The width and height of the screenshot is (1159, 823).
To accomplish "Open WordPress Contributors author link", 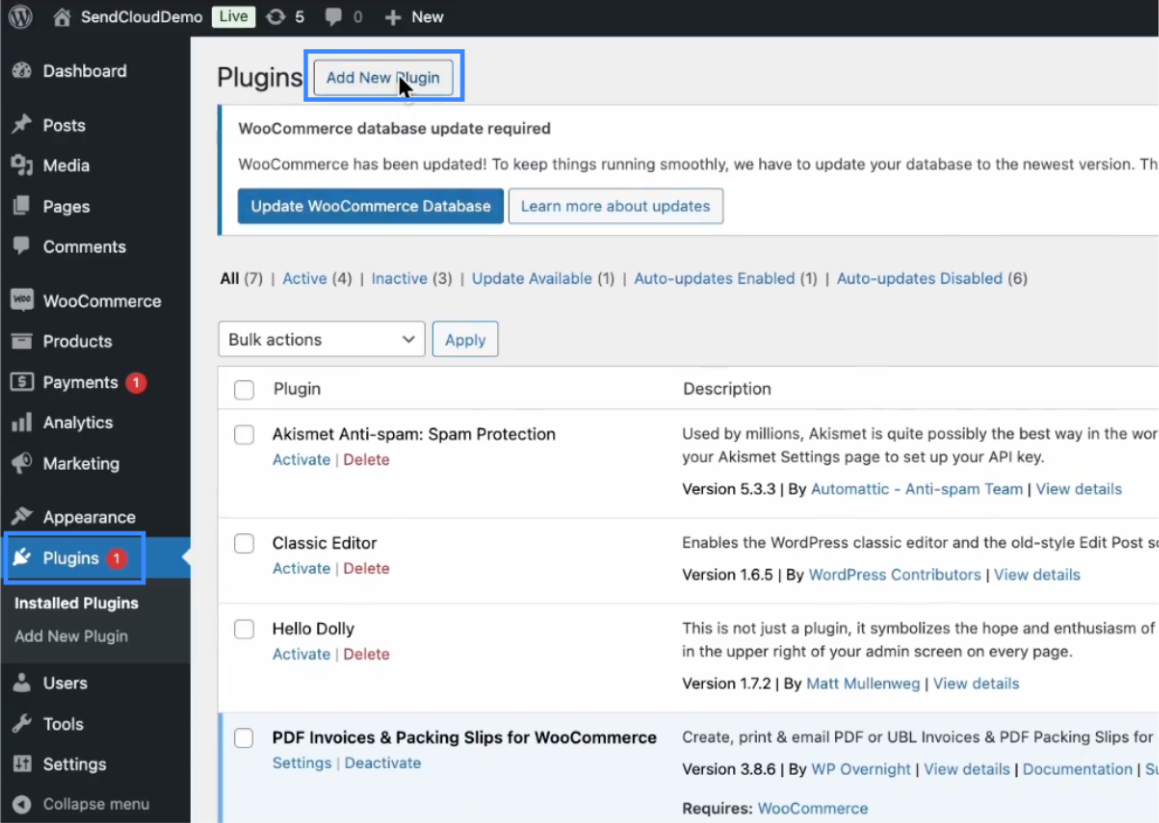I will click(894, 575).
